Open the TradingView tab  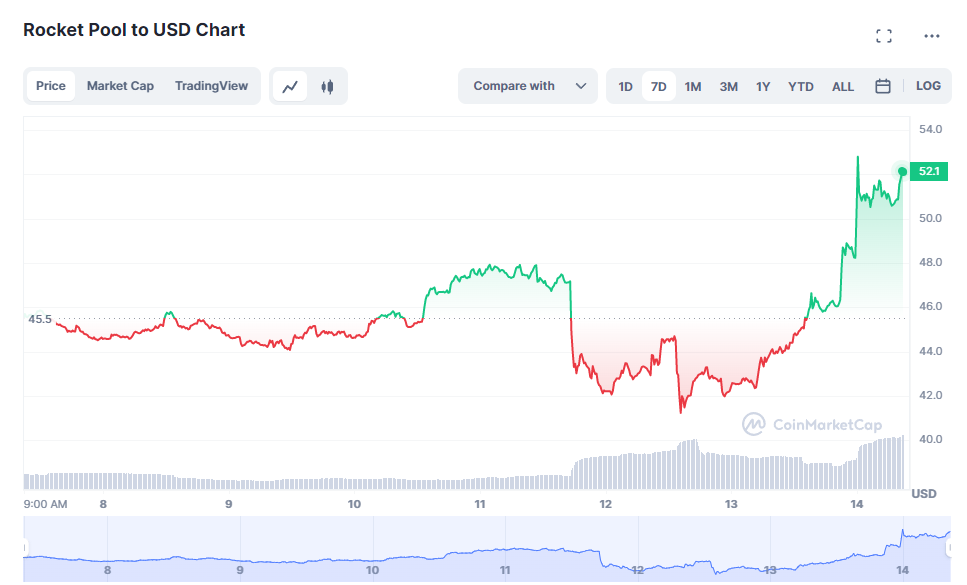click(x=211, y=86)
